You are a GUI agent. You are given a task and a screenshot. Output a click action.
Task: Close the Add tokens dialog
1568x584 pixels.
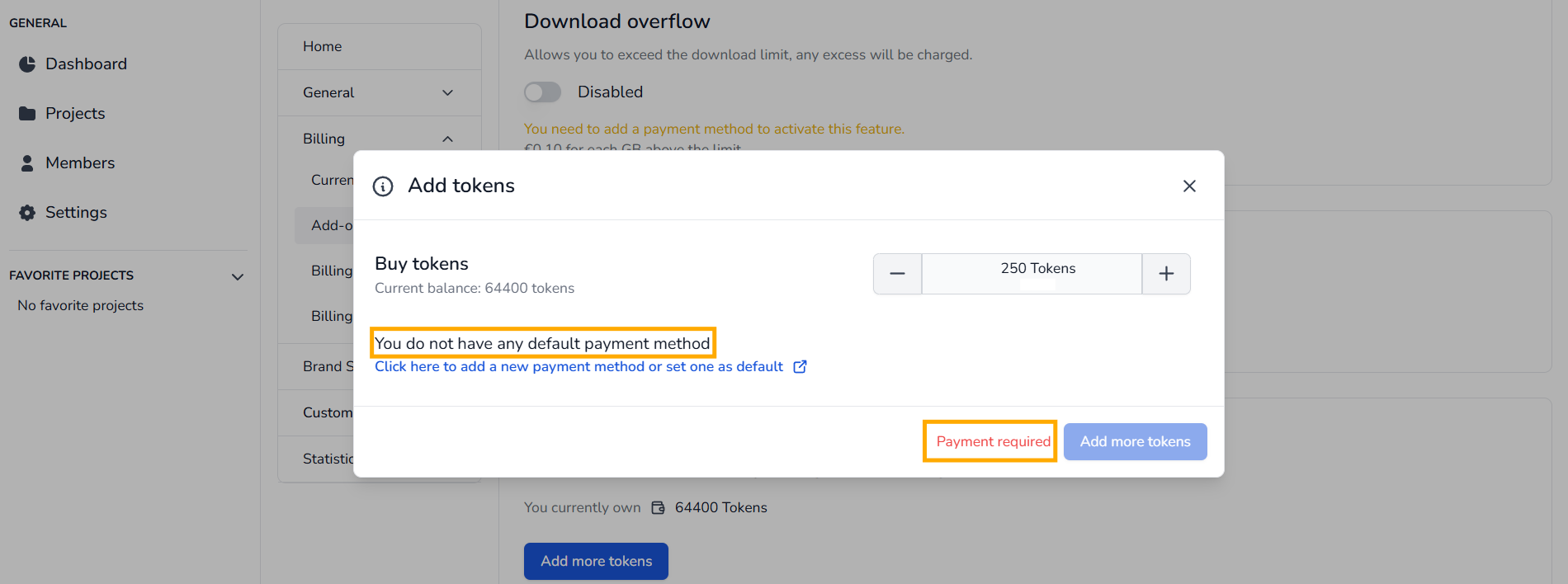1189,186
